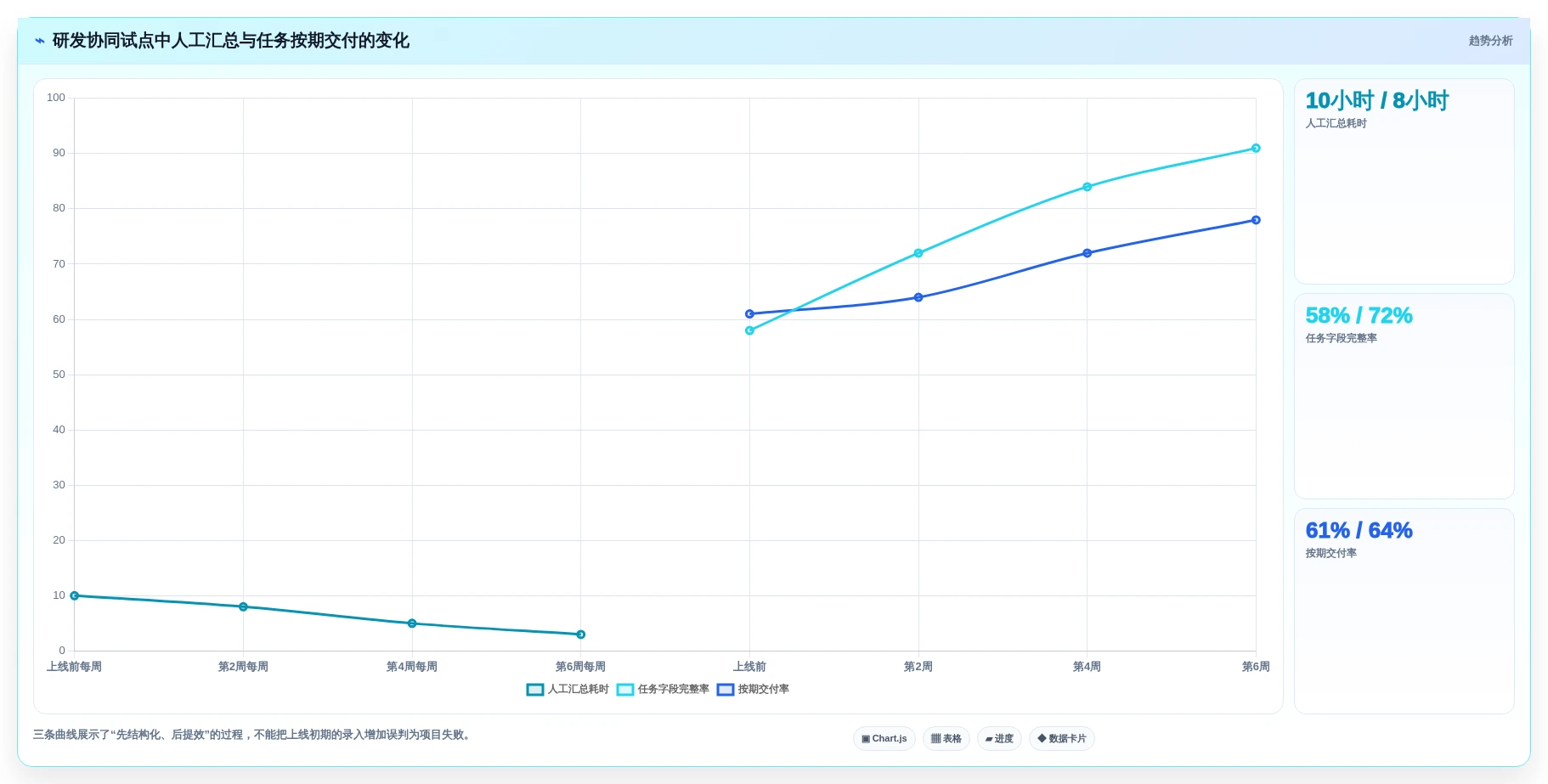Image resolution: width=1548 pixels, height=784 pixels.
Task: Click the 趋势分析 label in header
Action: (1490, 41)
